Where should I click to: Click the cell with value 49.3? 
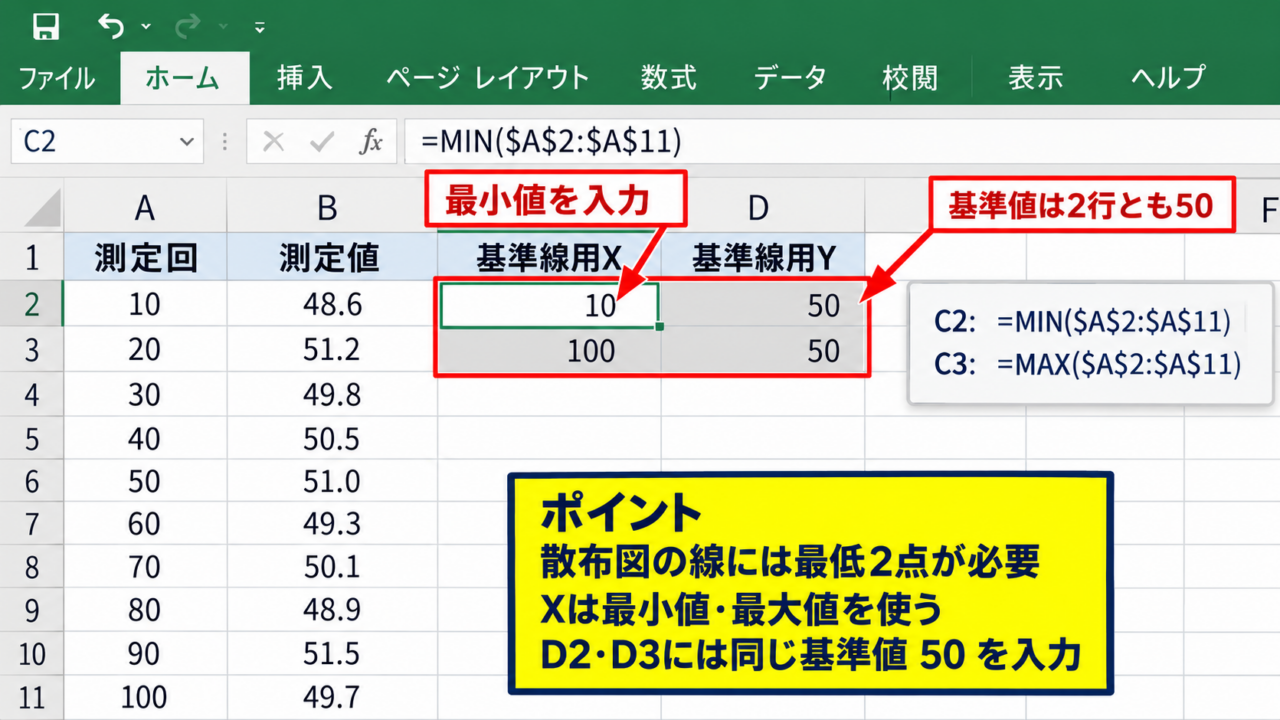click(x=333, y=524)
